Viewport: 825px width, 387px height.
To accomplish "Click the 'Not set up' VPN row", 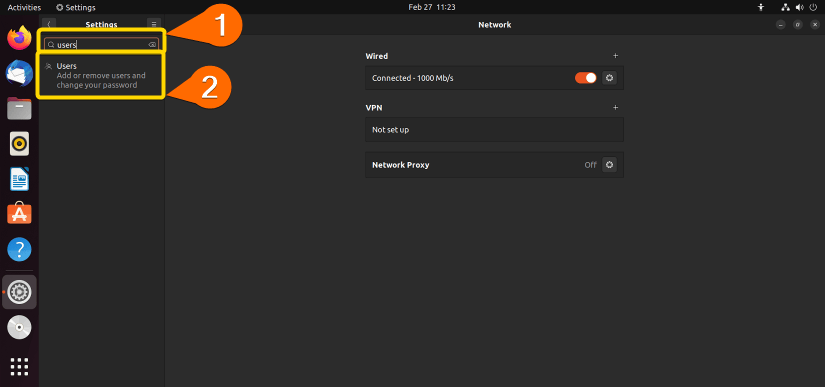I will pos(495,129).
